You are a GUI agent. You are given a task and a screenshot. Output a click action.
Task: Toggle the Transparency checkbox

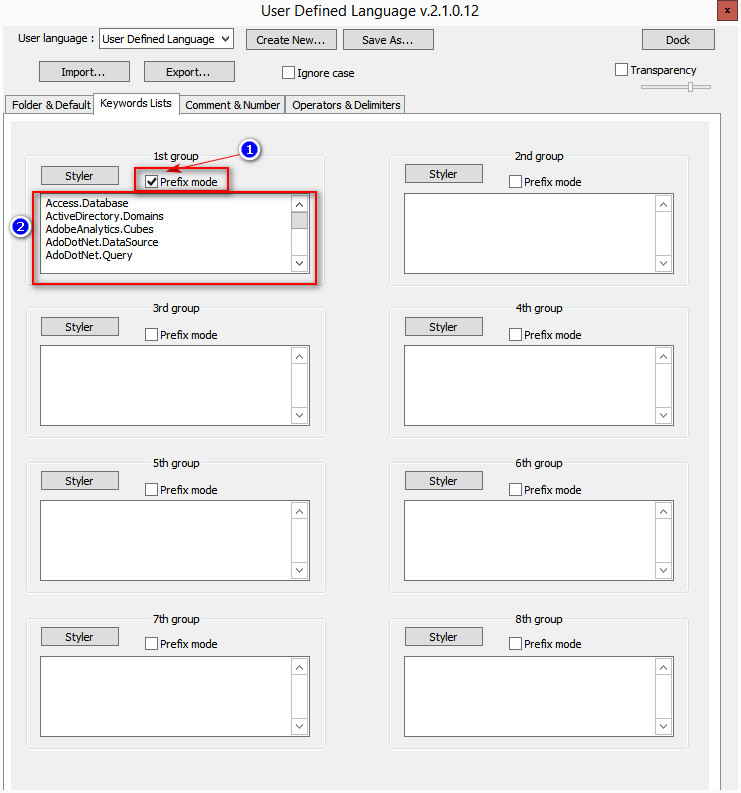tap(621, 70)
